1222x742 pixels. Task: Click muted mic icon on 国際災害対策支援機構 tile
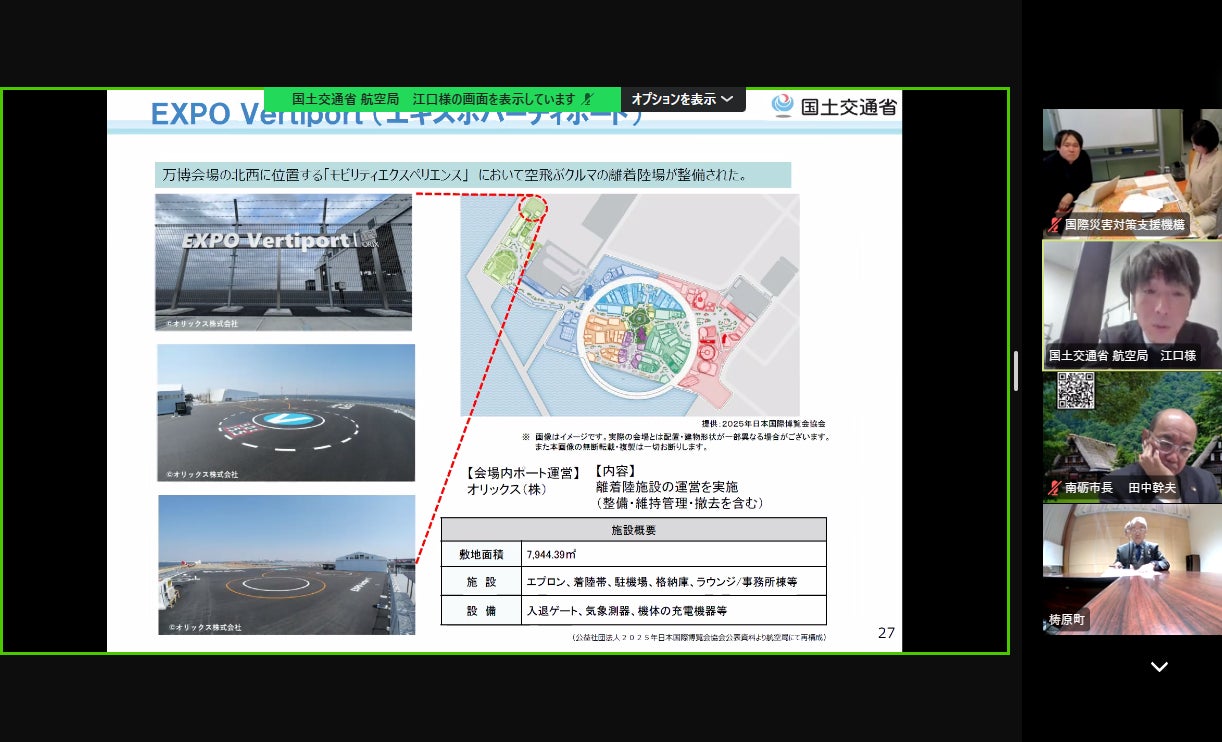tap(1054, 225)
